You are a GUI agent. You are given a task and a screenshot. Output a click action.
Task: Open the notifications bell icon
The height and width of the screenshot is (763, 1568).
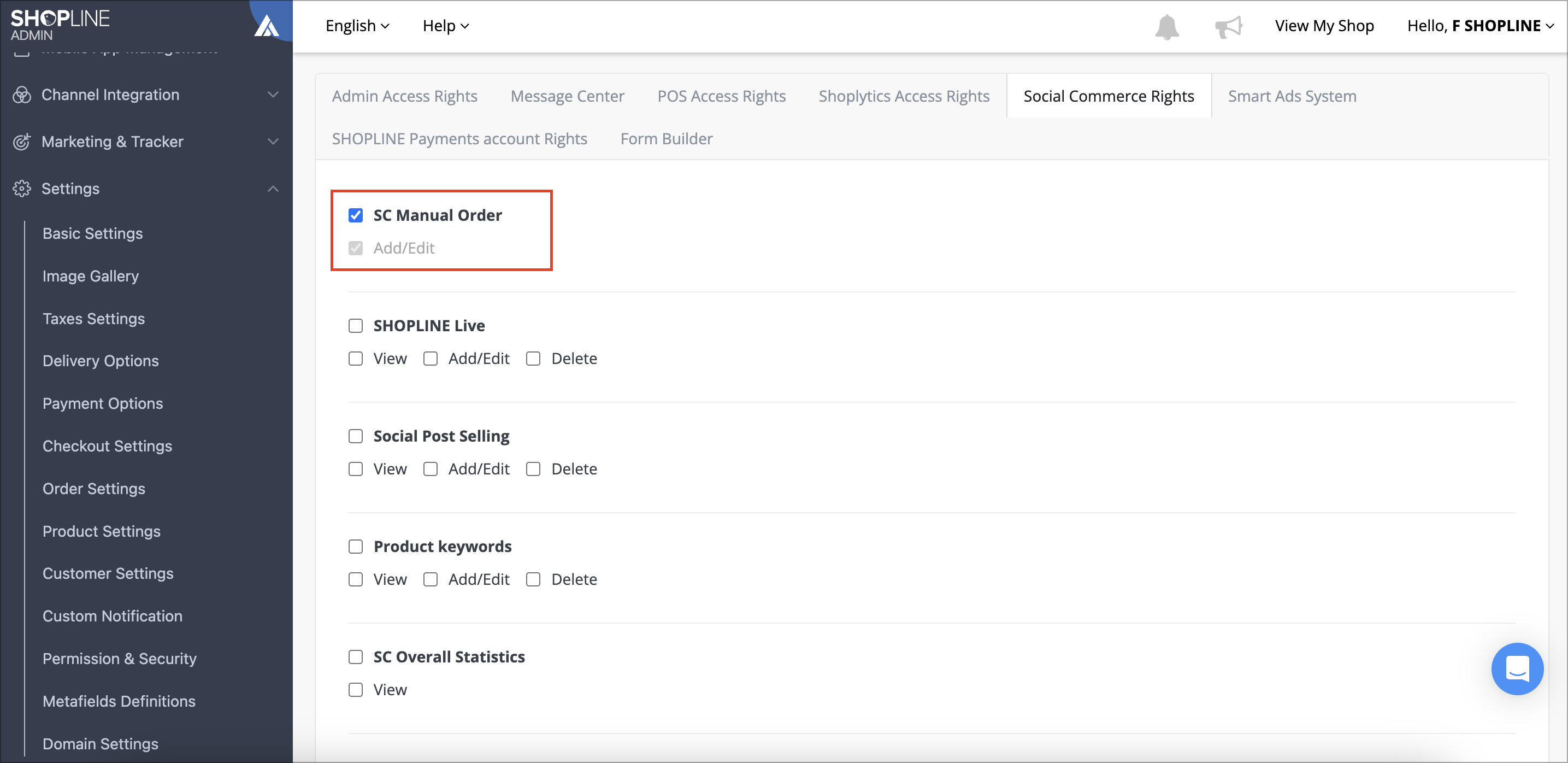[x=1166, y=27]
